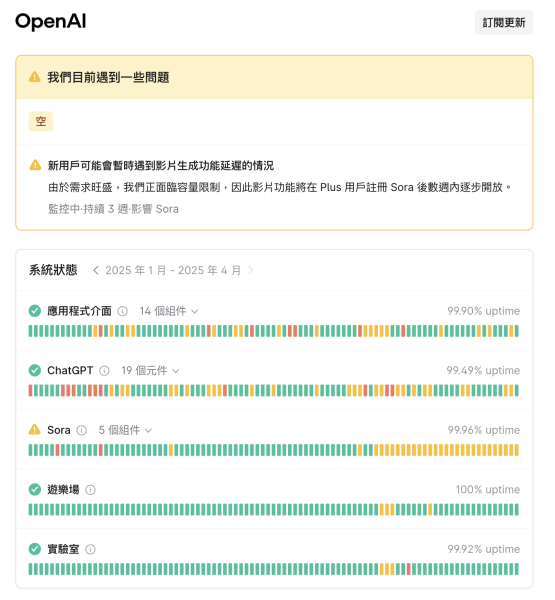
Task: Click the info icon beside ChatGPT
Action: click(x=104, y=371)
